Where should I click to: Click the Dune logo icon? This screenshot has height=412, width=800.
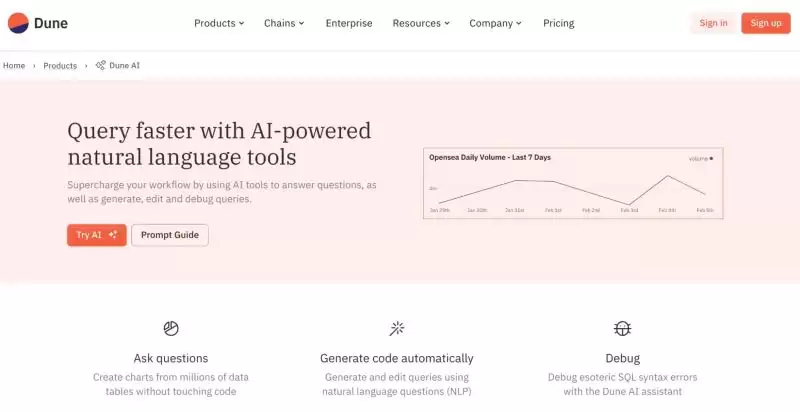click(18, 22)
